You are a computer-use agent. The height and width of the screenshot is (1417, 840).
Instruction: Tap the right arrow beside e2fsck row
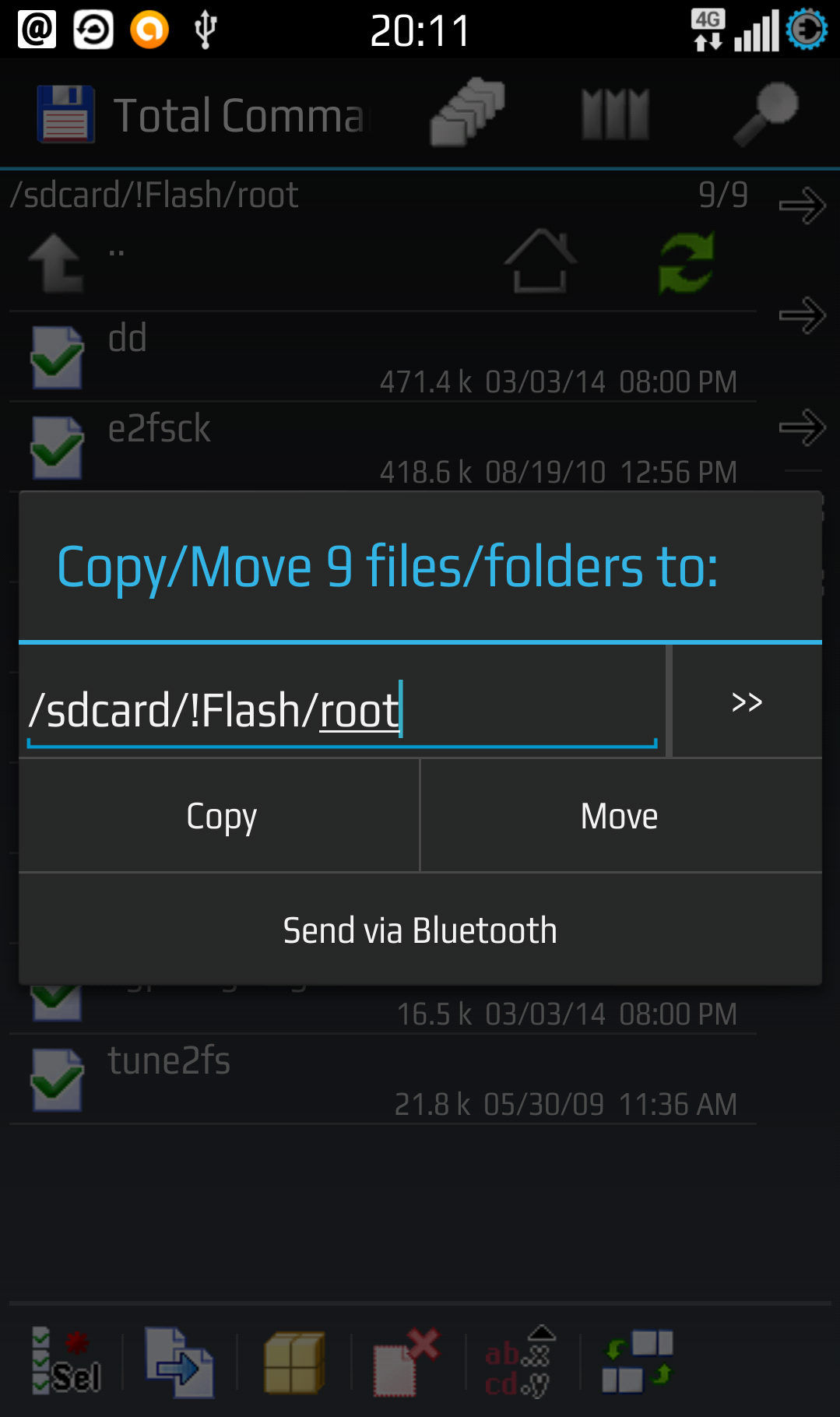pyautogui.click(x=803, y=427)
